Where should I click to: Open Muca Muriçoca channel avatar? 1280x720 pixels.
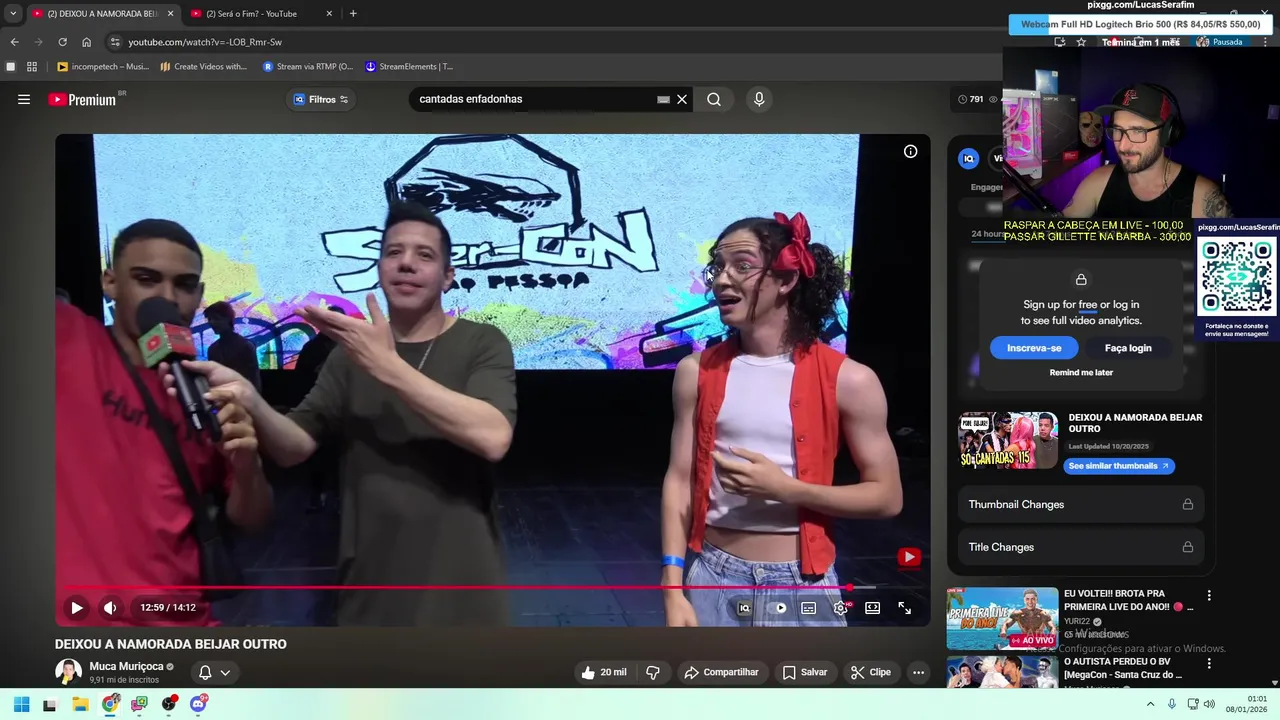[68, 672]
